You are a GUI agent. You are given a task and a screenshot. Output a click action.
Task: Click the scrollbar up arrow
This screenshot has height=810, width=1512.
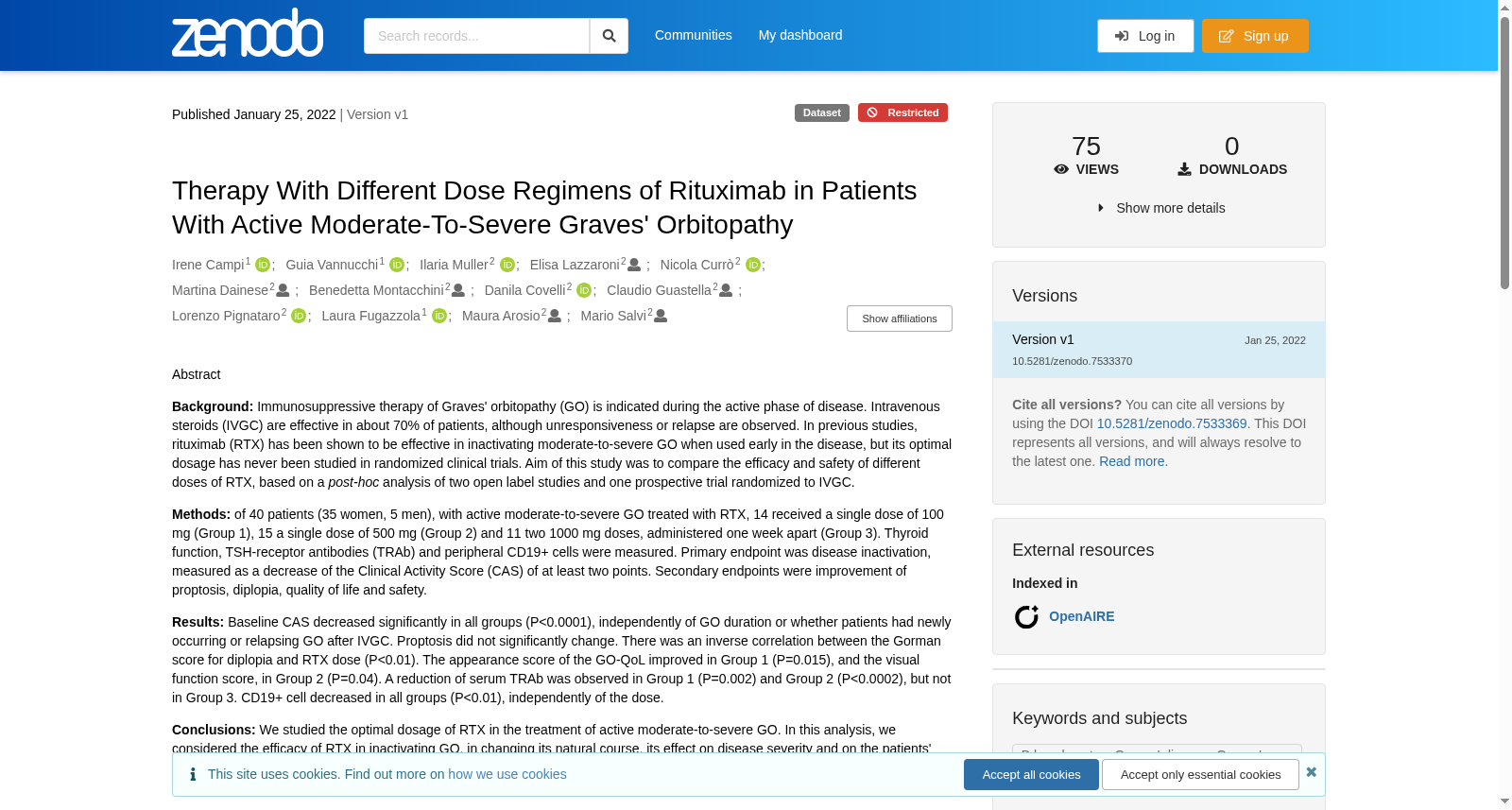1504,7
